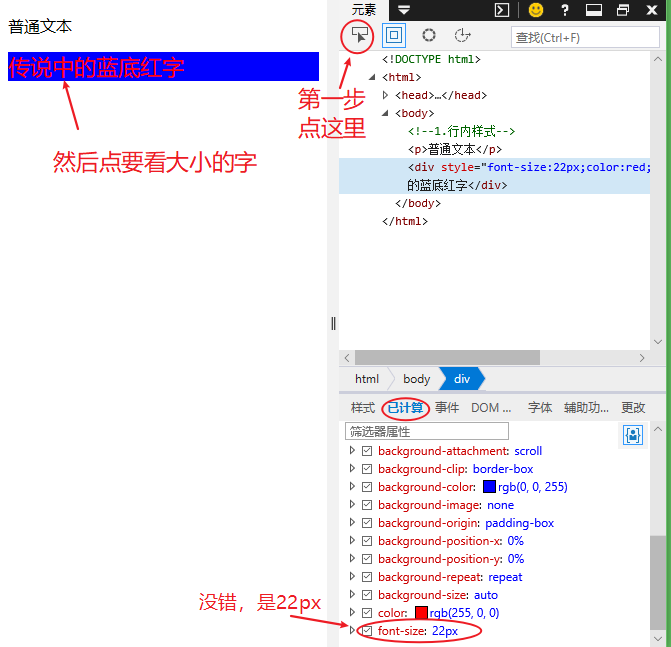The height and width of the screenshot is (647, 671).
Task: Click the 普通文本 paragraph on the page
Action: tap(40, 27)
